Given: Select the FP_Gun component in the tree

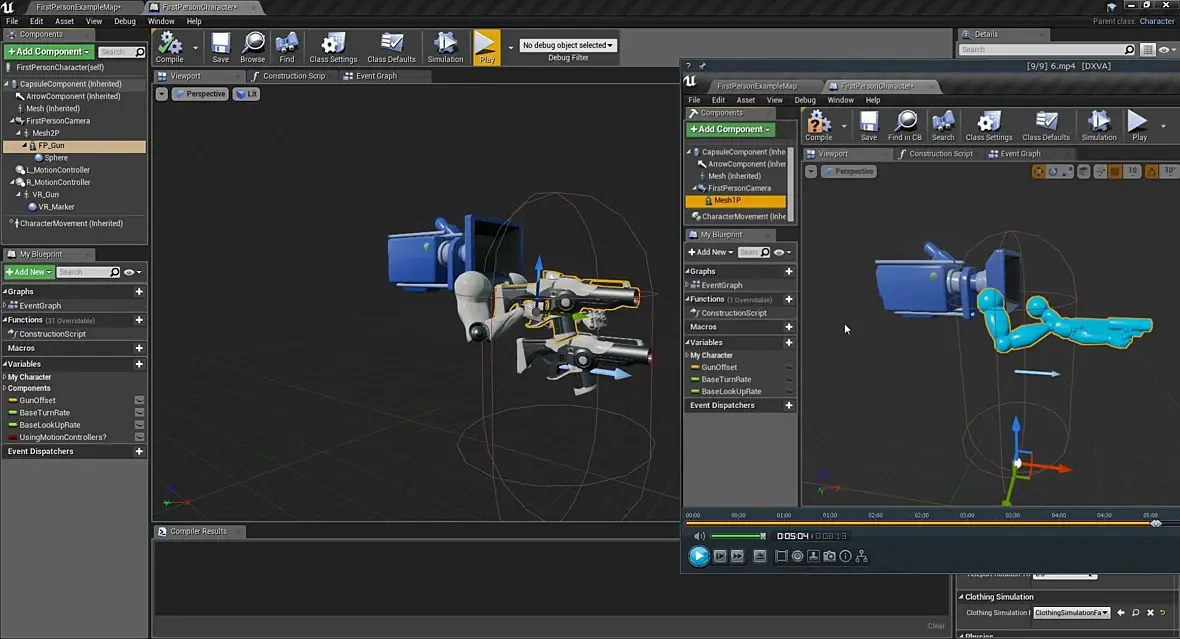Looking at the screenshot, I should click(51, 146).
